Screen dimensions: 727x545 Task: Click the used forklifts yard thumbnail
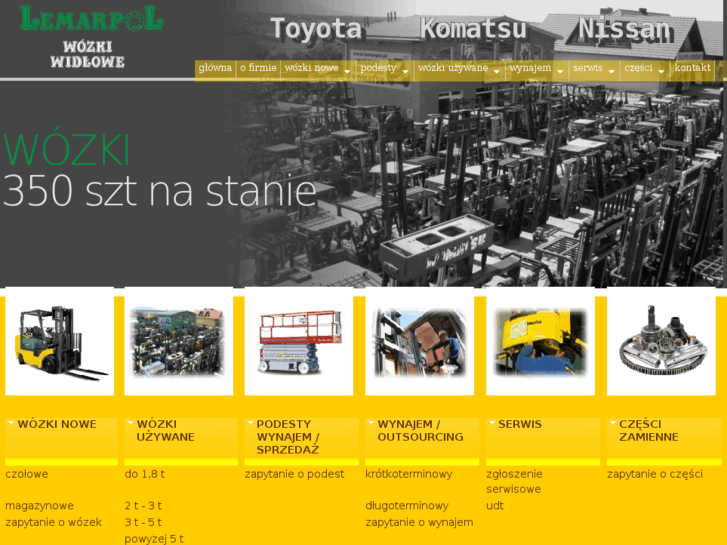[x=179, y=341]
